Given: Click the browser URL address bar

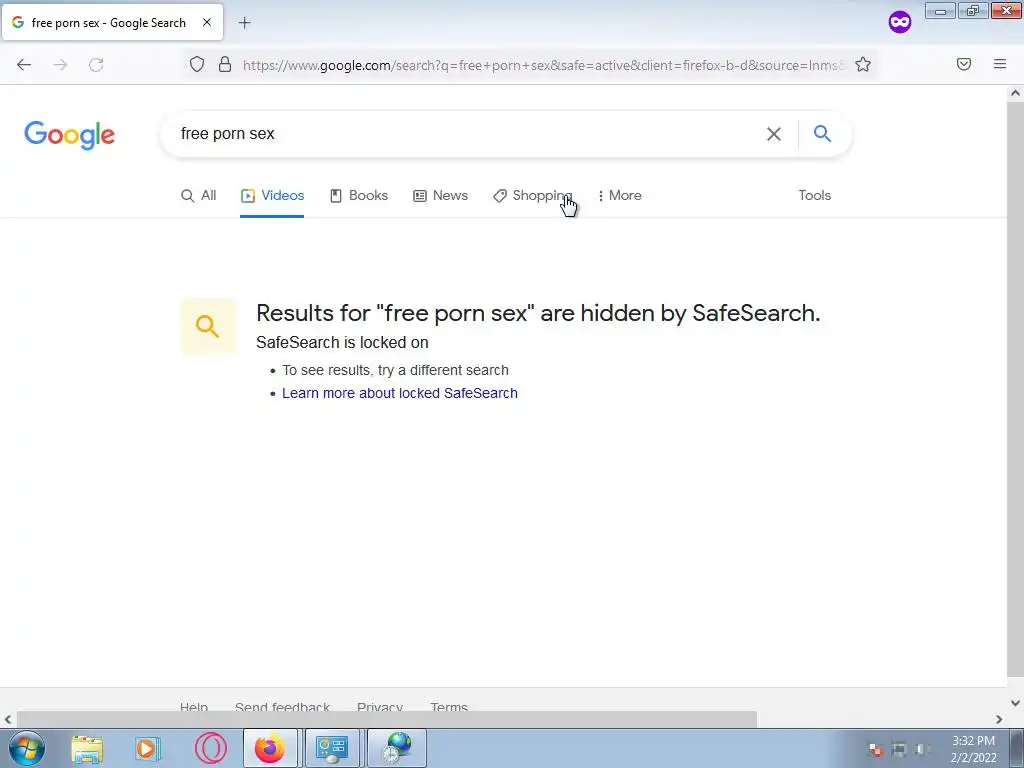Looking at the screenshot, I should point(542,65).
